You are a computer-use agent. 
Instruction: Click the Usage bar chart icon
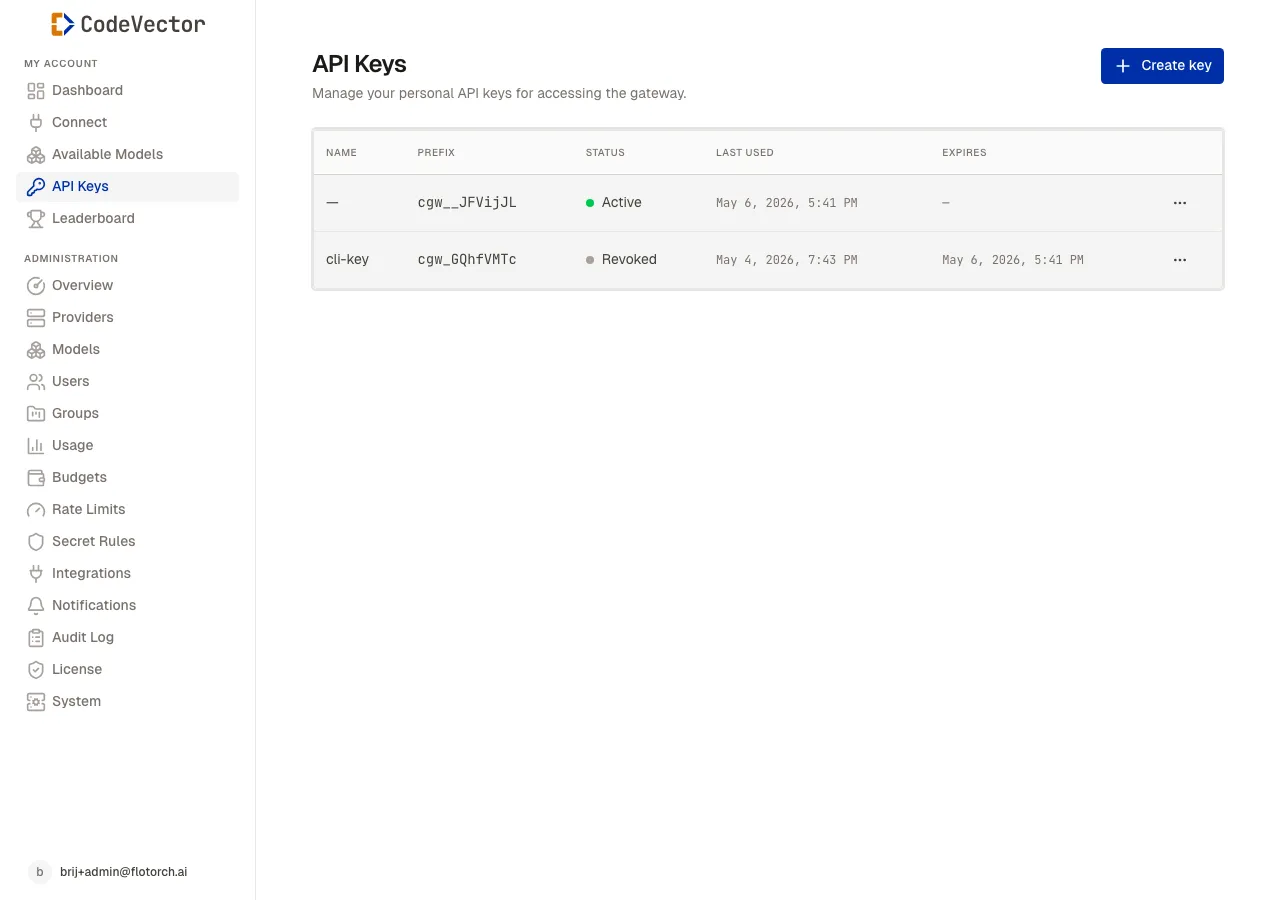tap(36, 446)
